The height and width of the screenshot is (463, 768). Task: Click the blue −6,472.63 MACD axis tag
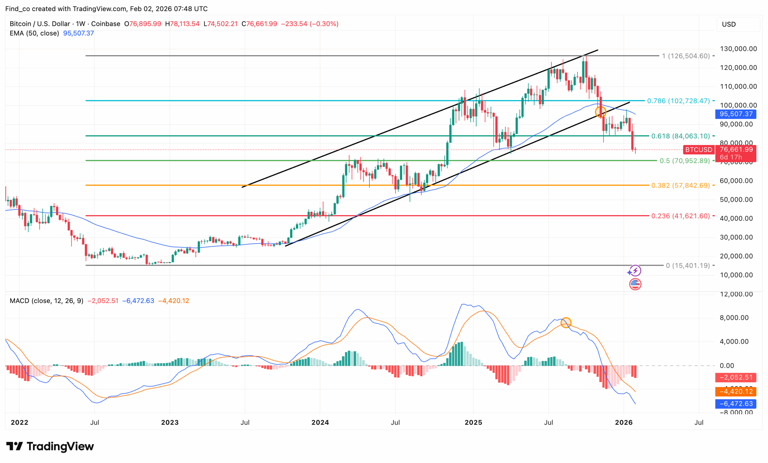(736, 404)
